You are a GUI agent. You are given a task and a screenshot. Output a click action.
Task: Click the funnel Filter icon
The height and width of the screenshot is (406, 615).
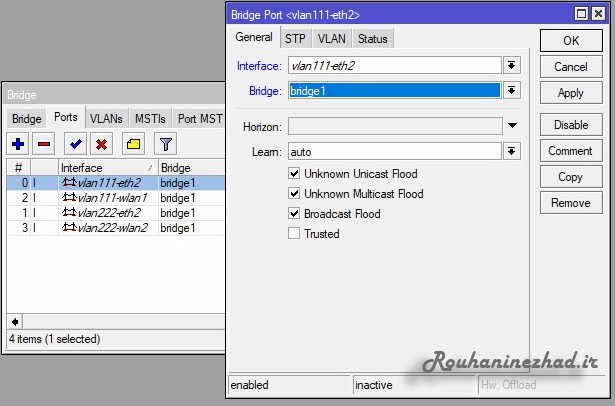click(165, 144)
